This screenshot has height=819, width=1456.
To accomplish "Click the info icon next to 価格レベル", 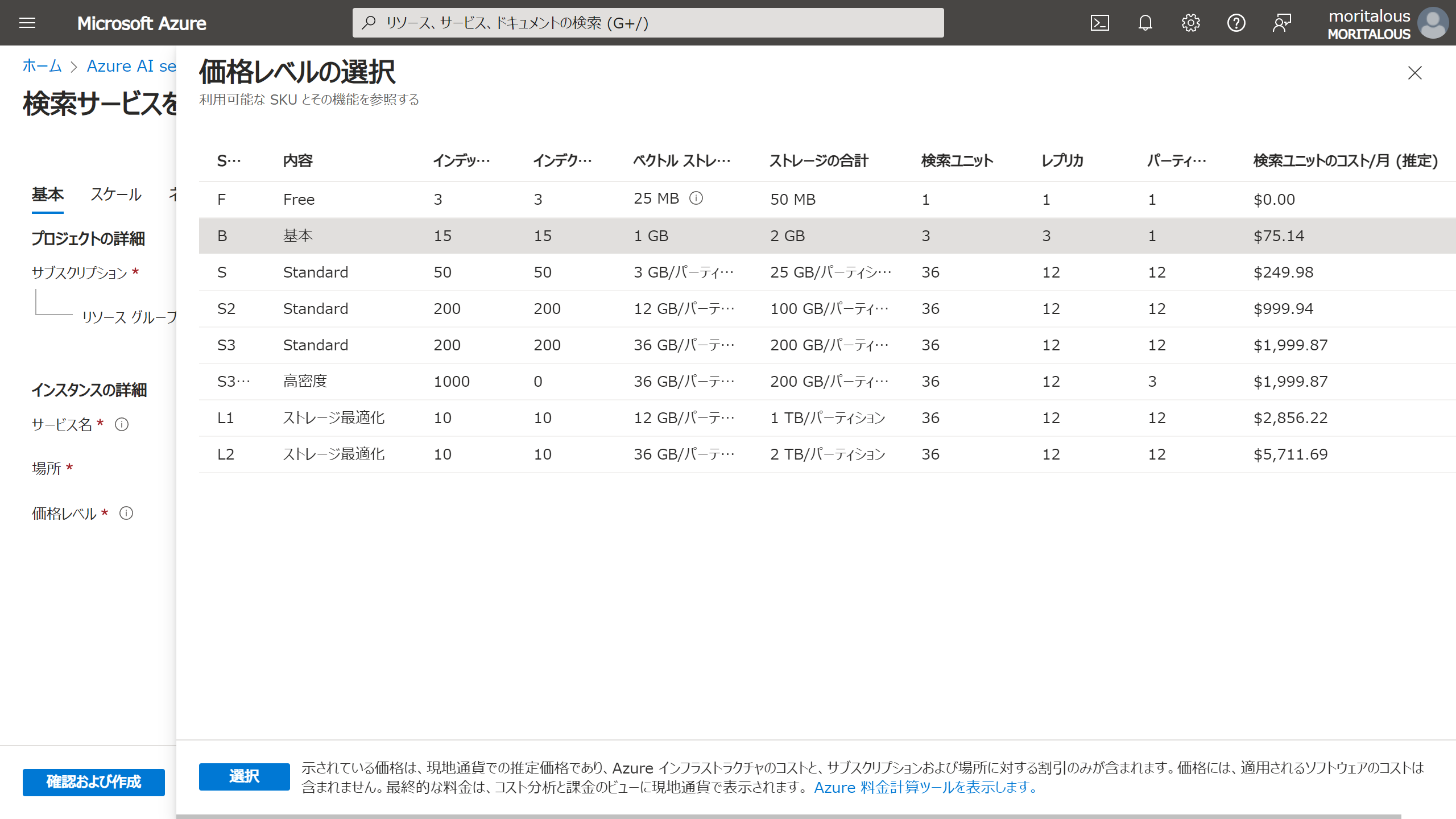I will [x=126, y=513].
